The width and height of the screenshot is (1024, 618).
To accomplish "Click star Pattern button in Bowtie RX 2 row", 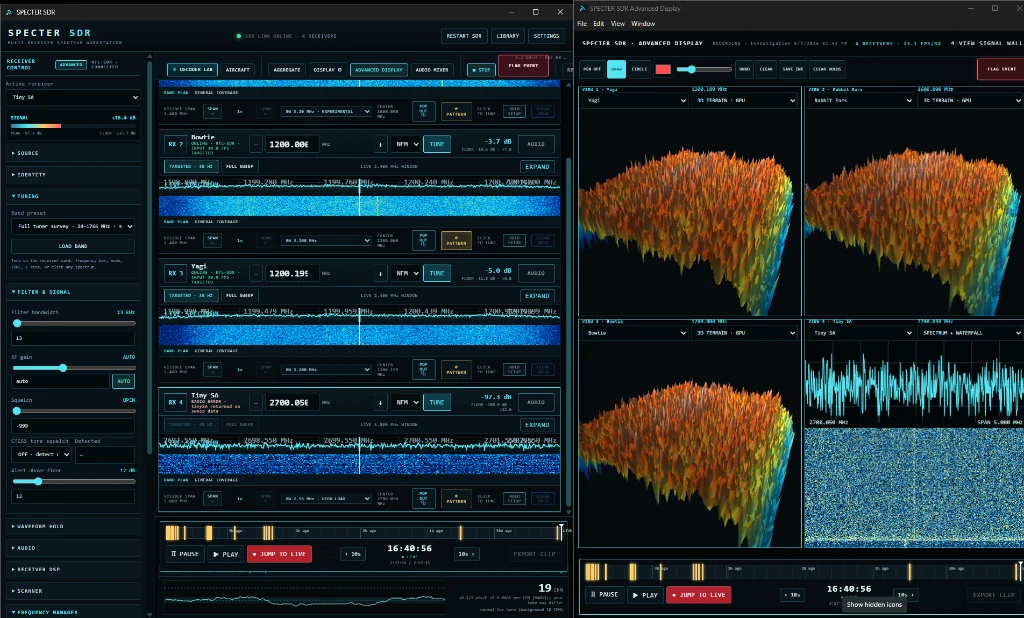I will 456,240.
